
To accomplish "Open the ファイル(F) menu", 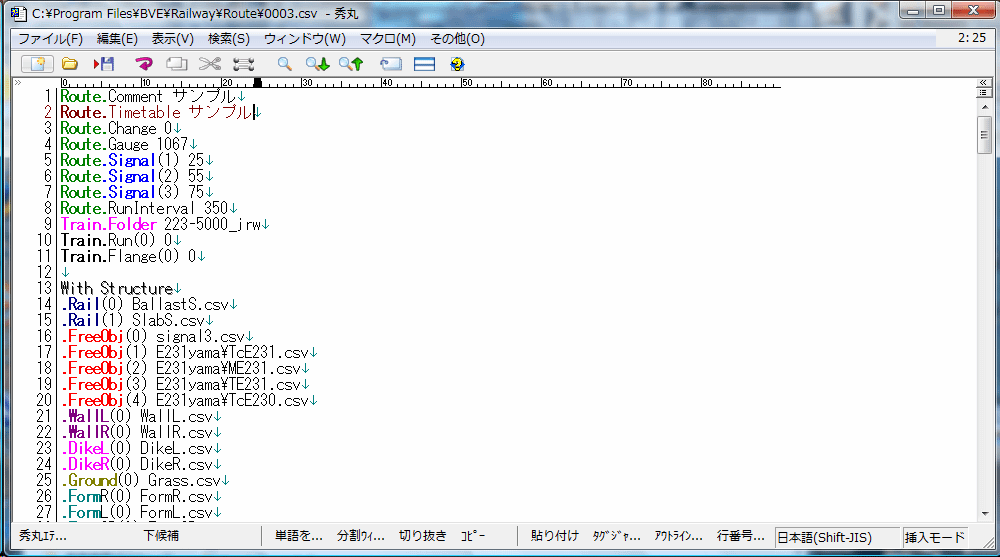I will (x=50, y=39).
